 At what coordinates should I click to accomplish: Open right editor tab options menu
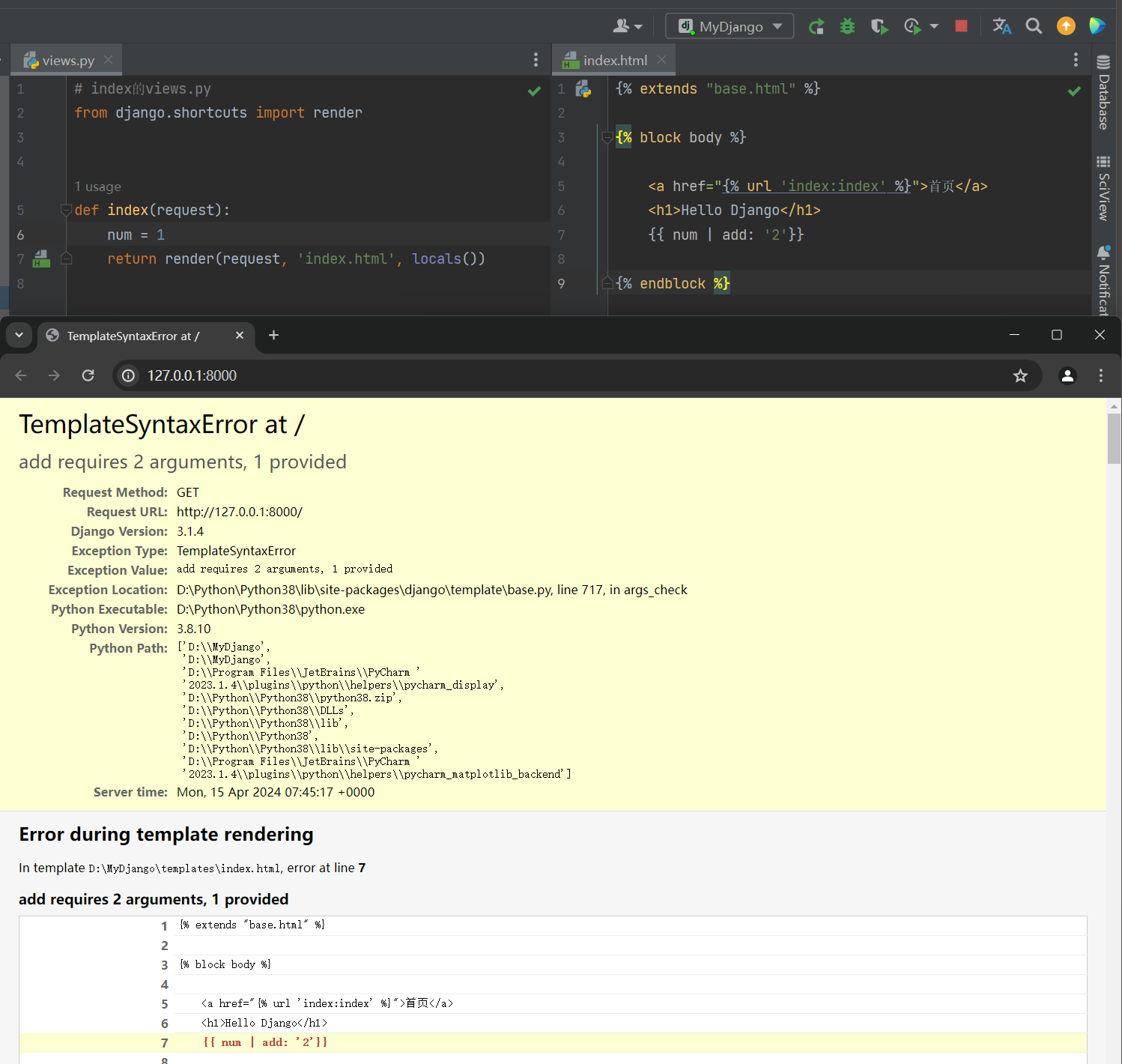(1076, 60)
